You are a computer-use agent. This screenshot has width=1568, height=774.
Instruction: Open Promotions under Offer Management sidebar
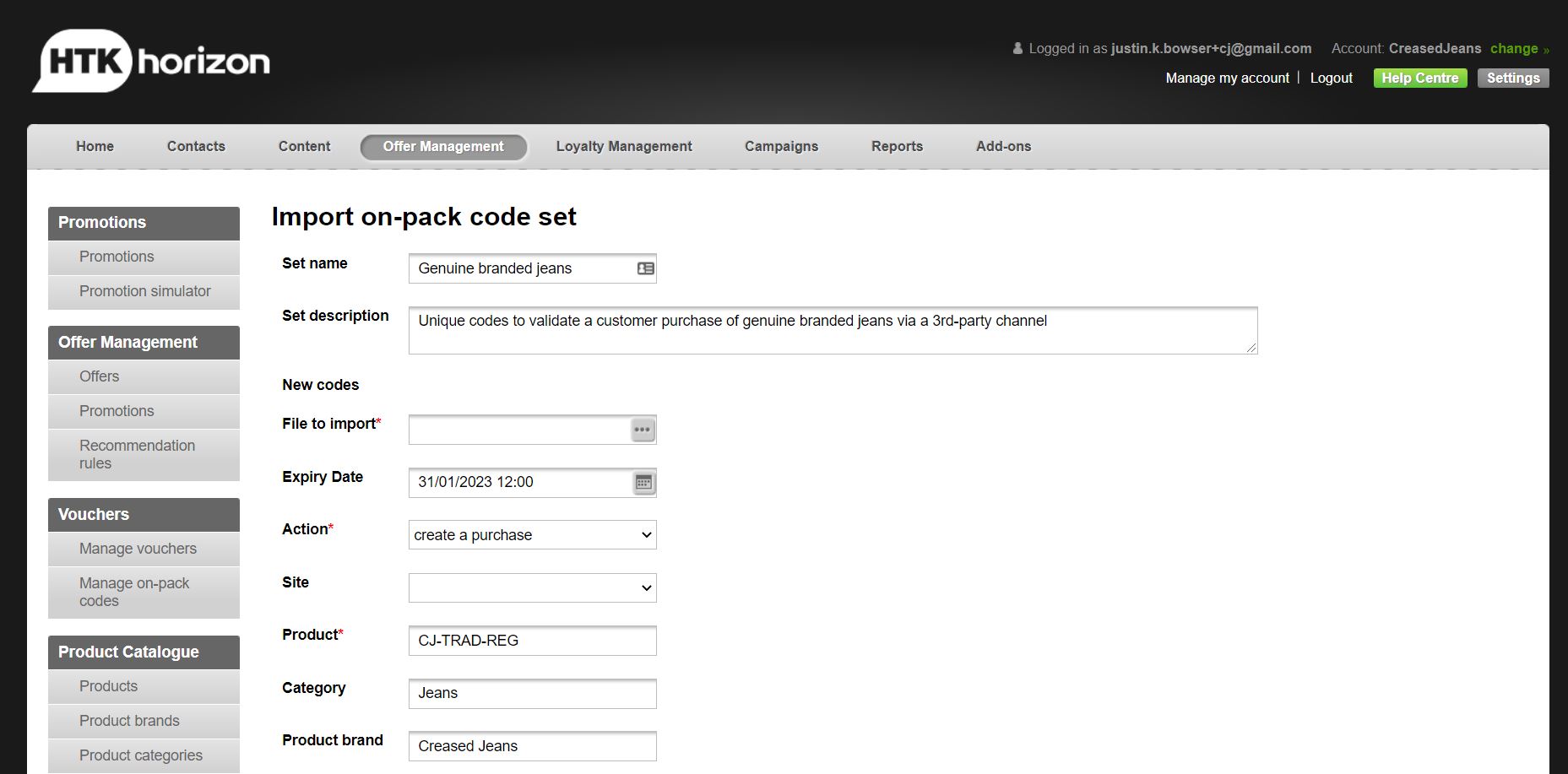click(x=144, y=412)
